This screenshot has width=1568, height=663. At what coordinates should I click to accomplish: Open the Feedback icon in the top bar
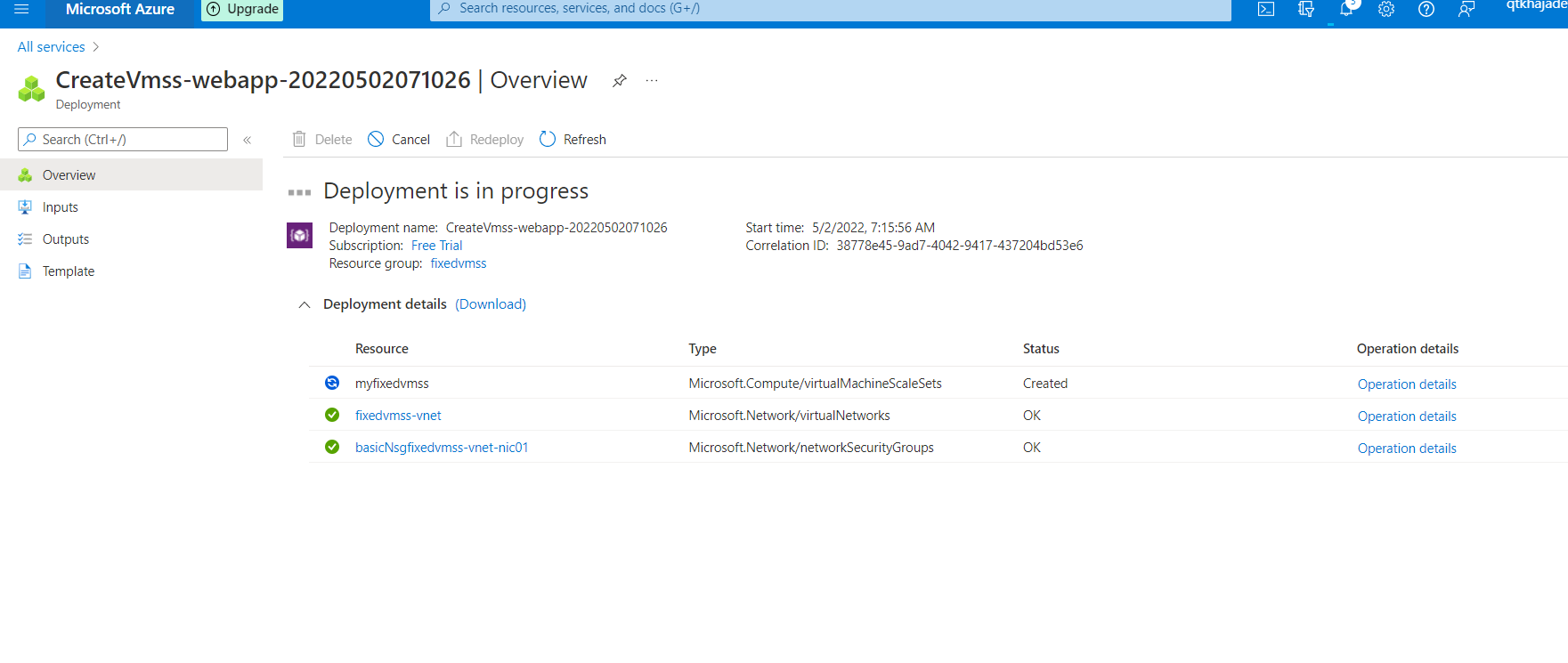point(1466,9)
